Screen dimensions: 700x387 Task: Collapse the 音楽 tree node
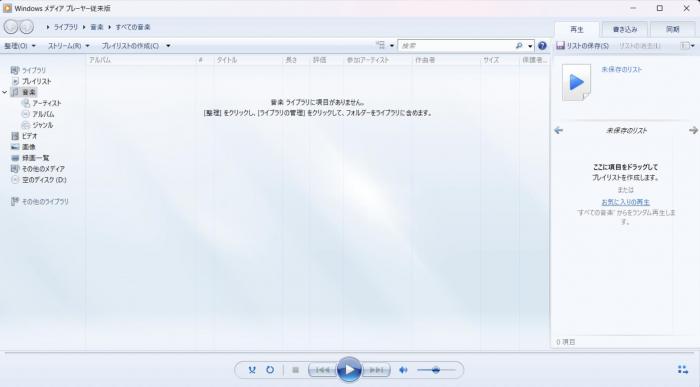pyautogui.click(x=5, y=92)
